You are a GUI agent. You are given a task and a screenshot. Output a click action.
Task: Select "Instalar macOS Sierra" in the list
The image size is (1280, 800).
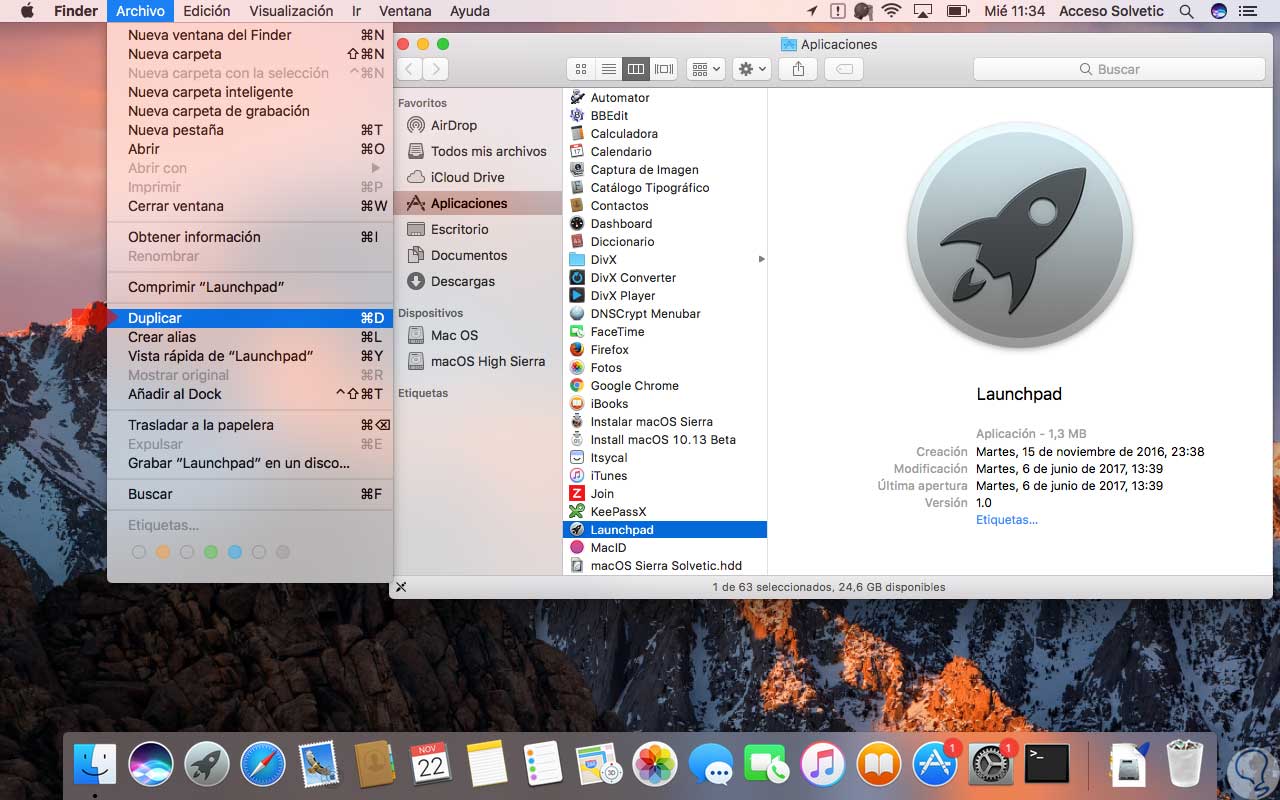(665, 422)
